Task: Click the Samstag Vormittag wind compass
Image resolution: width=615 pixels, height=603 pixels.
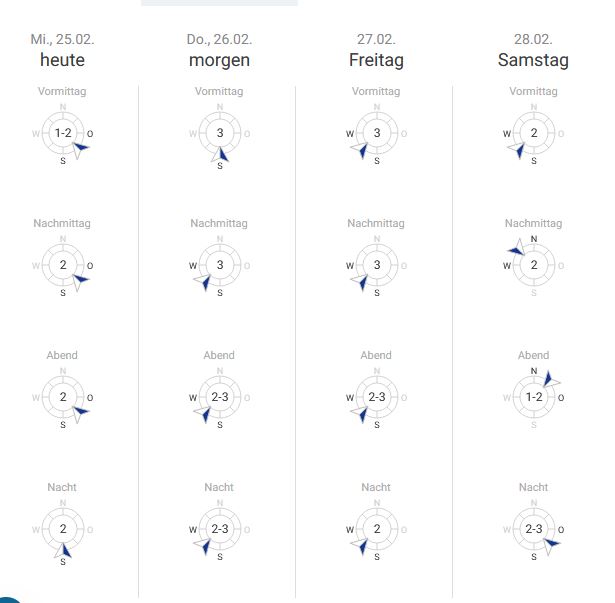Action: point(534,133)
